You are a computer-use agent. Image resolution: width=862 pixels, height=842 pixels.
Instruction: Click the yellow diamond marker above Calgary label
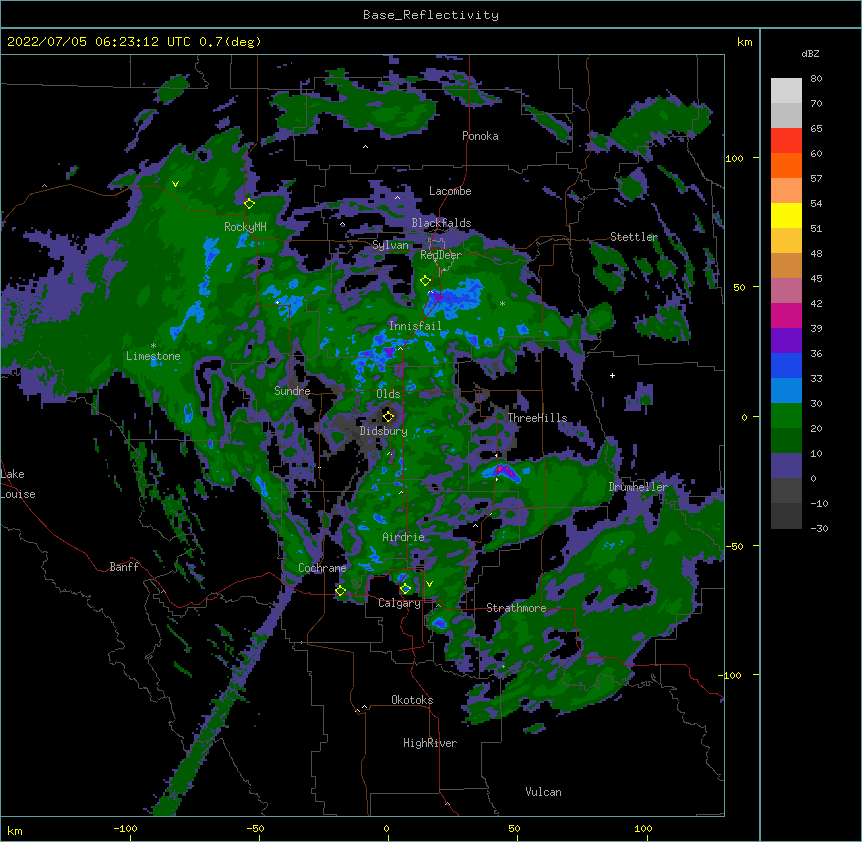(405, 589)
